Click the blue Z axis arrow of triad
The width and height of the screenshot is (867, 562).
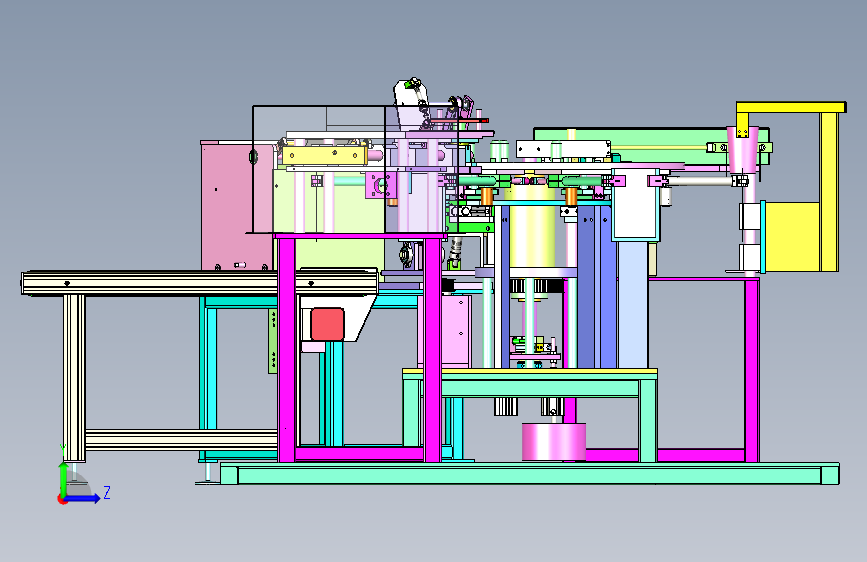tap(83, 498)
